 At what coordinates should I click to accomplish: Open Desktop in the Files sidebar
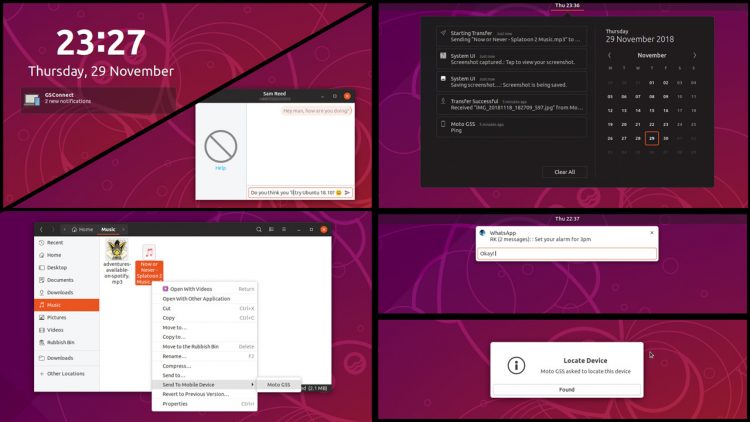[66, 267]
